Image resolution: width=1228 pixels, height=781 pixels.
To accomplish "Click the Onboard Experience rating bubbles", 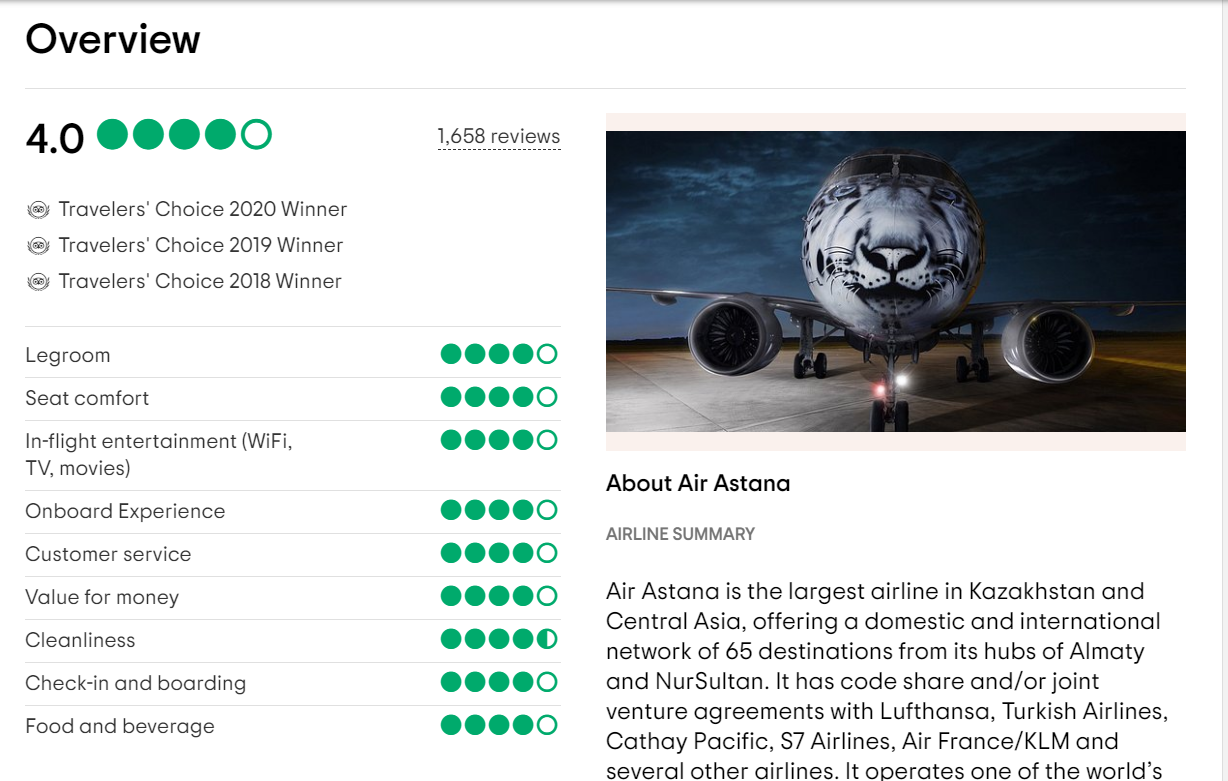I will pos(499,510).
